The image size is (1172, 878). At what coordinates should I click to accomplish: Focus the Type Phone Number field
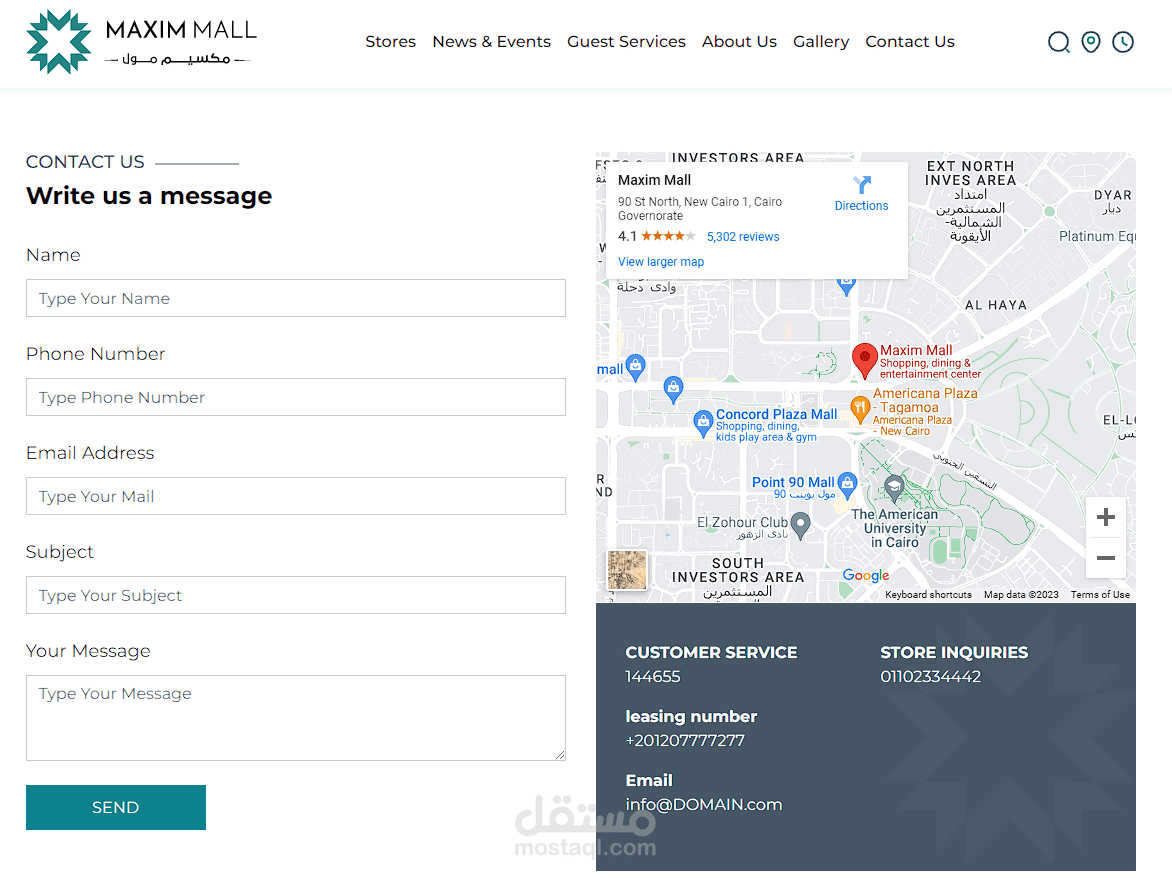click(x=296, y=397)
